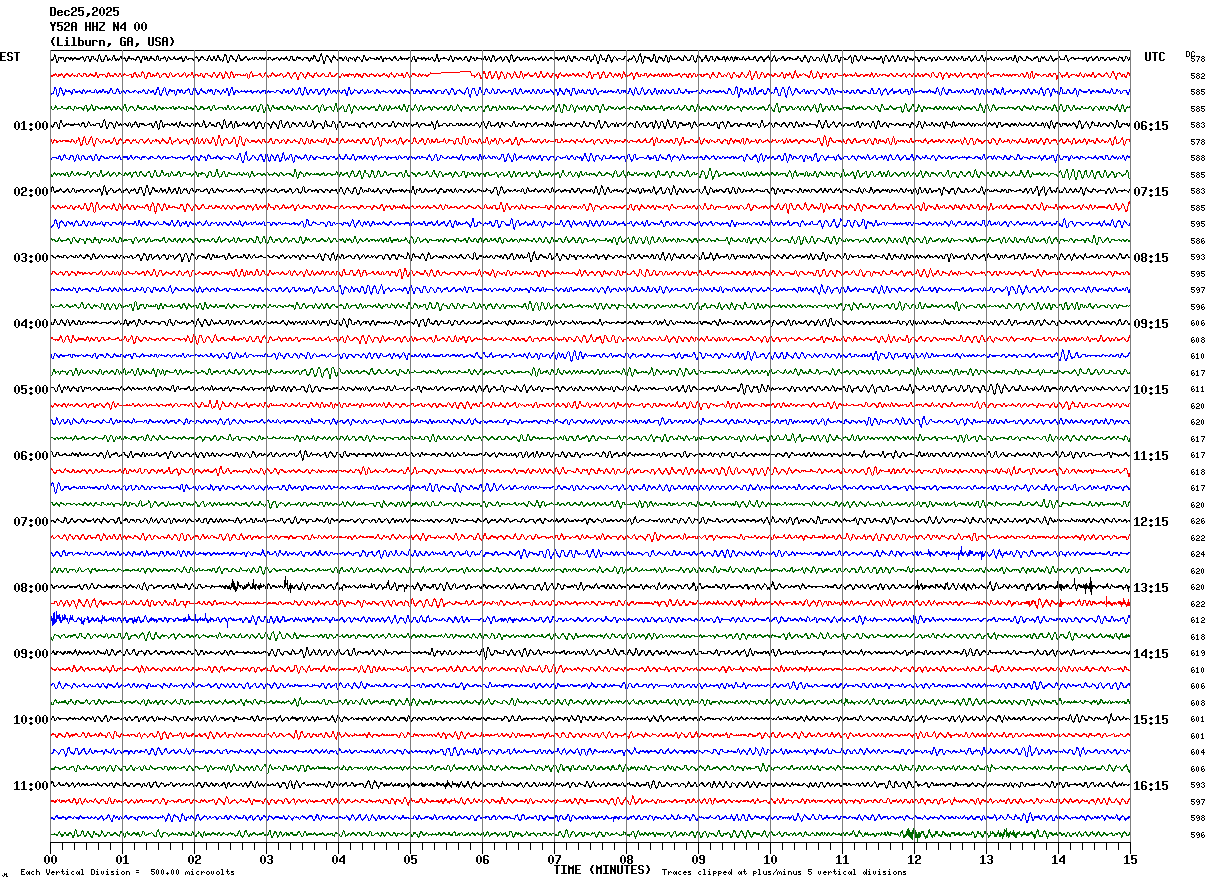The height and width of the screenshot is (886, 1210).
Task: Click minute marker 01 on time axis
Action: tap(122, 859)
